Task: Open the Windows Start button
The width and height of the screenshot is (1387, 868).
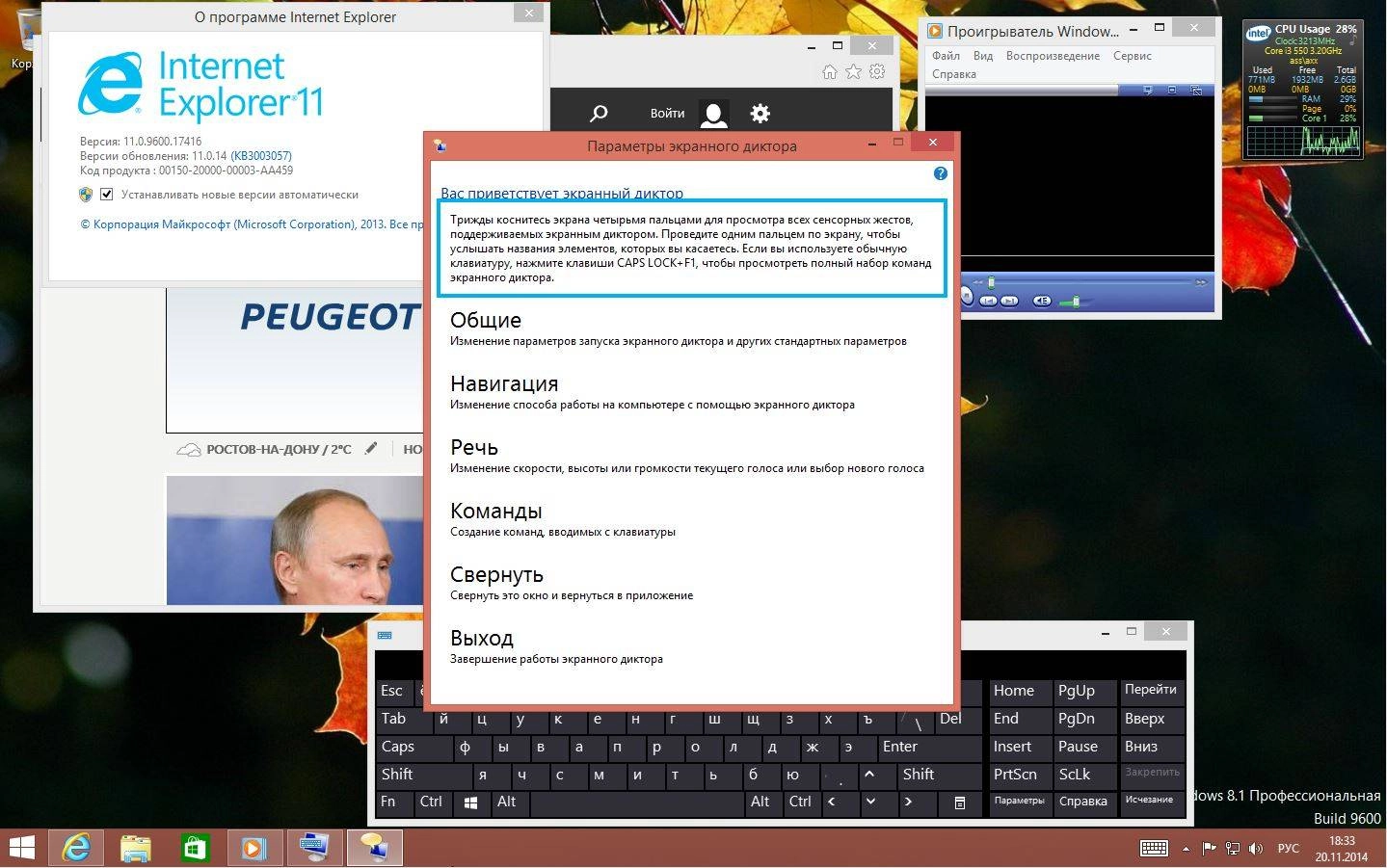Action: tap(22, 848)
